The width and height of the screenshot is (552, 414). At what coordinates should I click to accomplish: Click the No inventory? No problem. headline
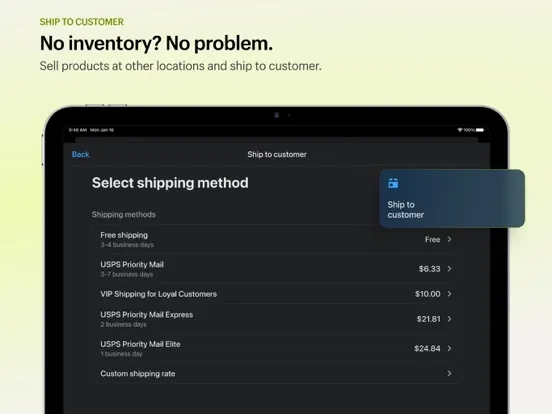coord(156,44)
